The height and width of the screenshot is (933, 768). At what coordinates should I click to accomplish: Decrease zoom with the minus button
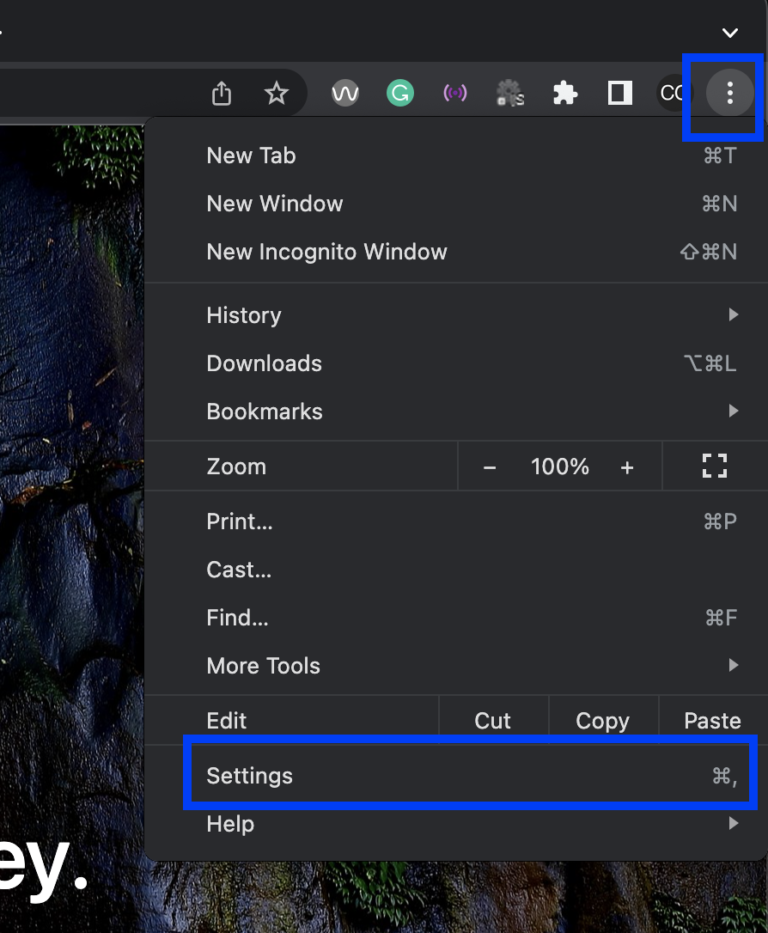point(490,468)
